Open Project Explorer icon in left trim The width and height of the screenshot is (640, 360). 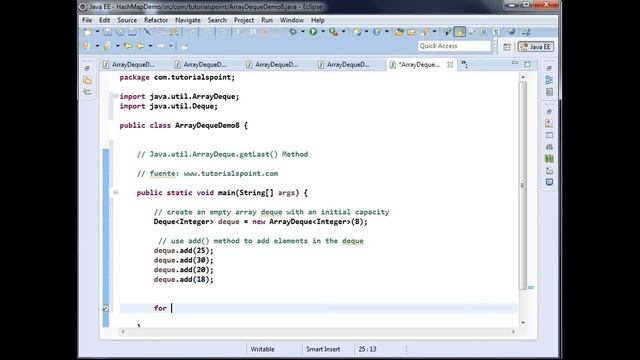(87, 80)
